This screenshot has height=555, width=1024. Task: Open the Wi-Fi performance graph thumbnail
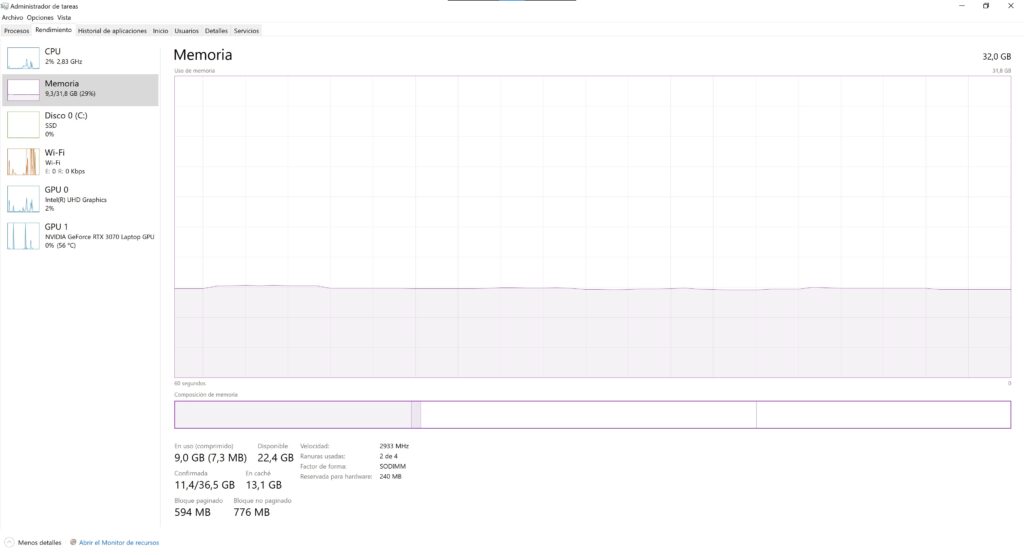[x=23, y=162]
